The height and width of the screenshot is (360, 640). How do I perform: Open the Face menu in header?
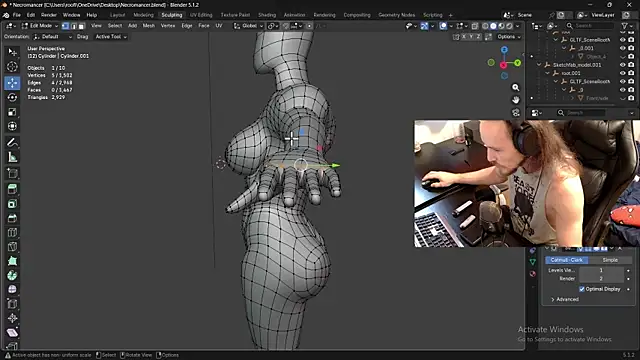point(204,26)
